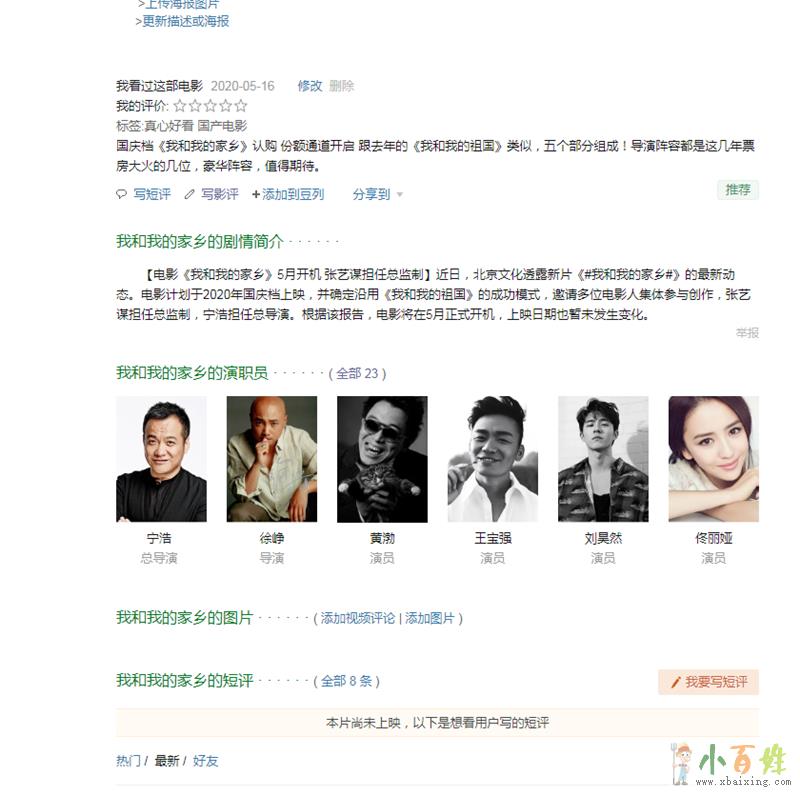This screenshot has width=800, height=795.
Task: Click the 推荐 button
Action: pos(738,190)
